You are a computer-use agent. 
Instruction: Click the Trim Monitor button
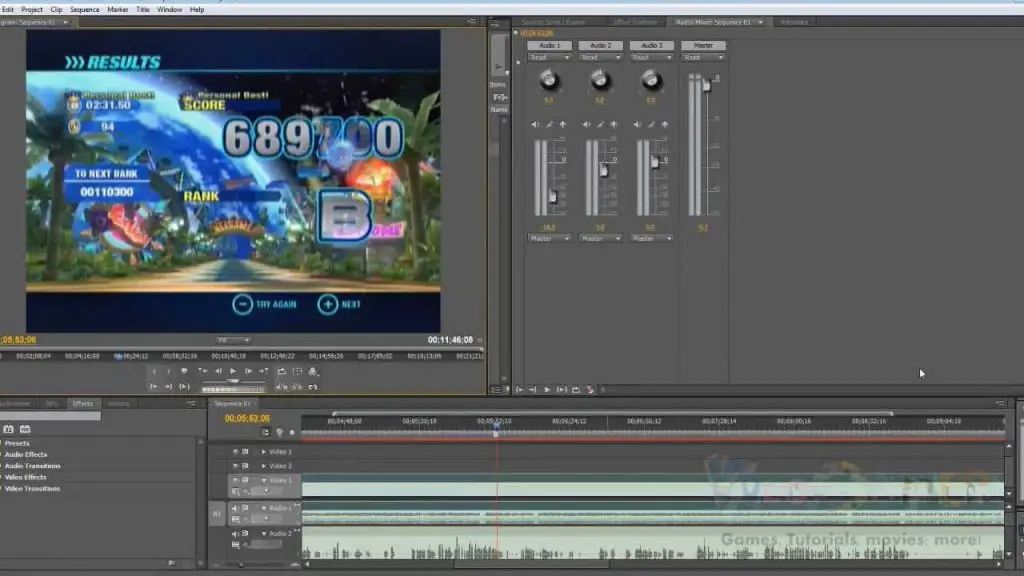coord(313,387)
